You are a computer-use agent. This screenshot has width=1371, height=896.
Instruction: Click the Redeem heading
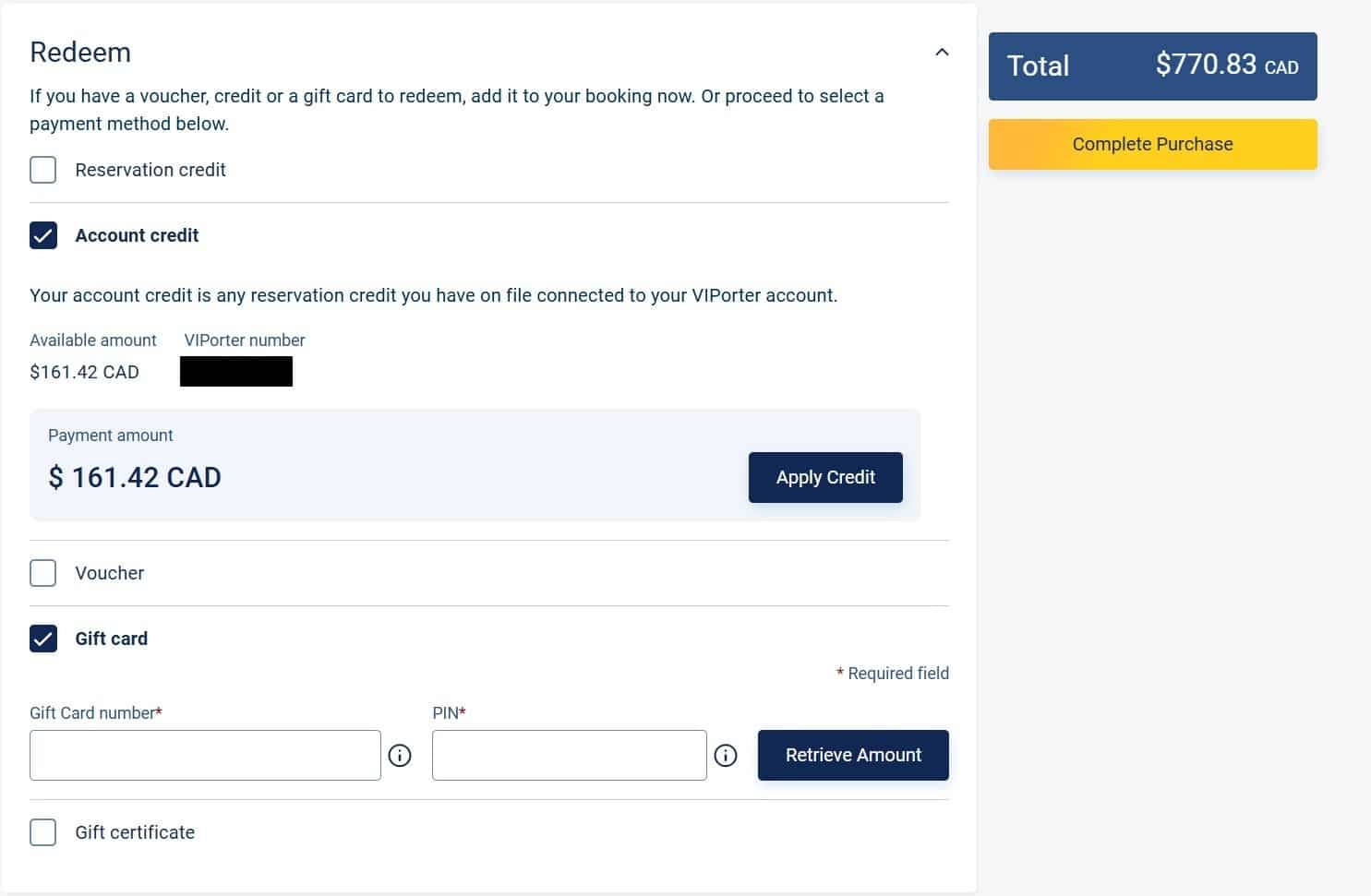80,53
